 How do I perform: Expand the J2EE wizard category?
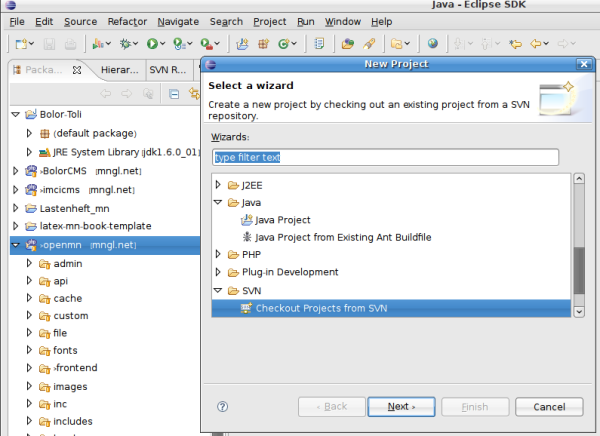pos(218,185)
